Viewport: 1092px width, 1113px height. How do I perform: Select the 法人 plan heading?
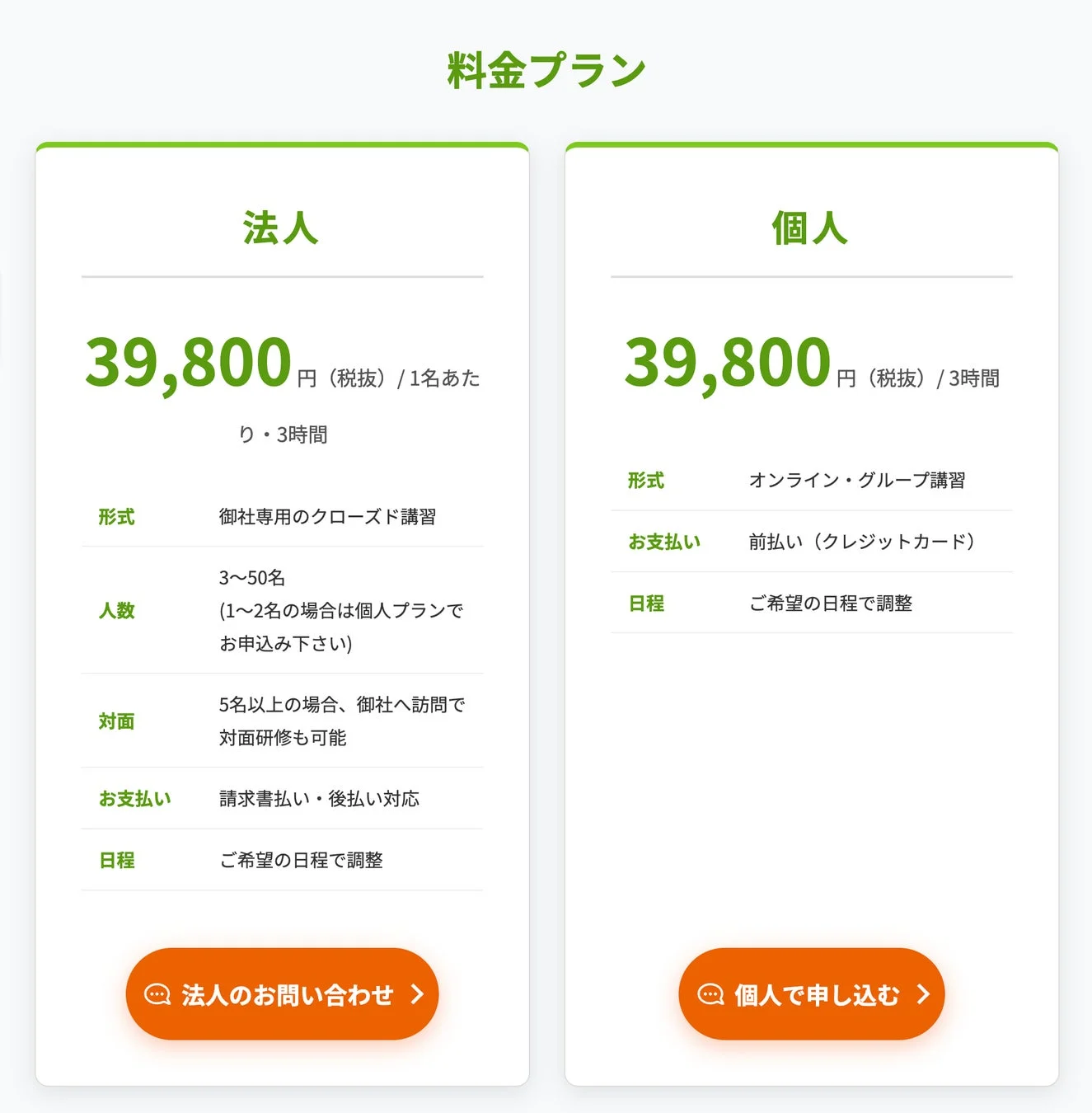tap(281, 228)
